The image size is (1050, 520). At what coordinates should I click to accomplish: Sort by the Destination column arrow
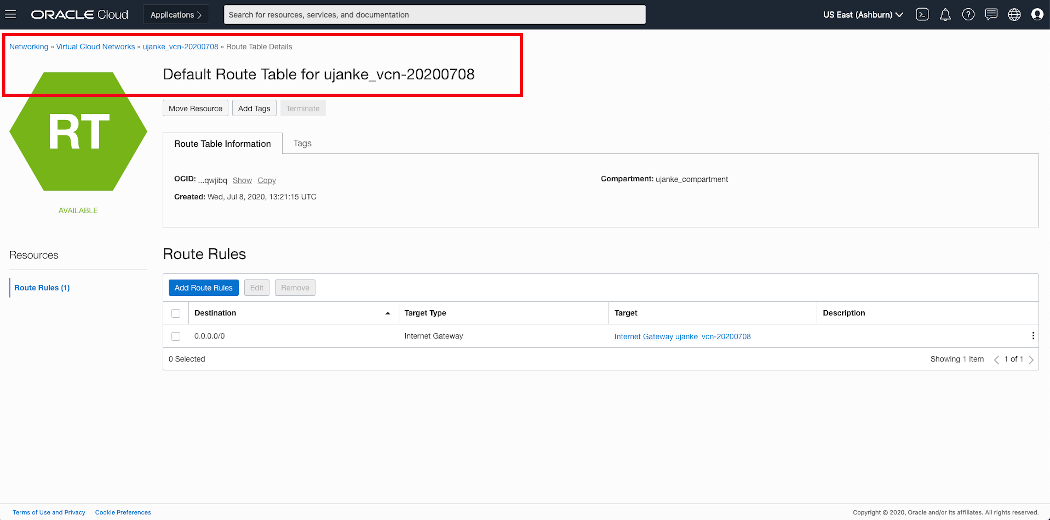tap(388, 313)
